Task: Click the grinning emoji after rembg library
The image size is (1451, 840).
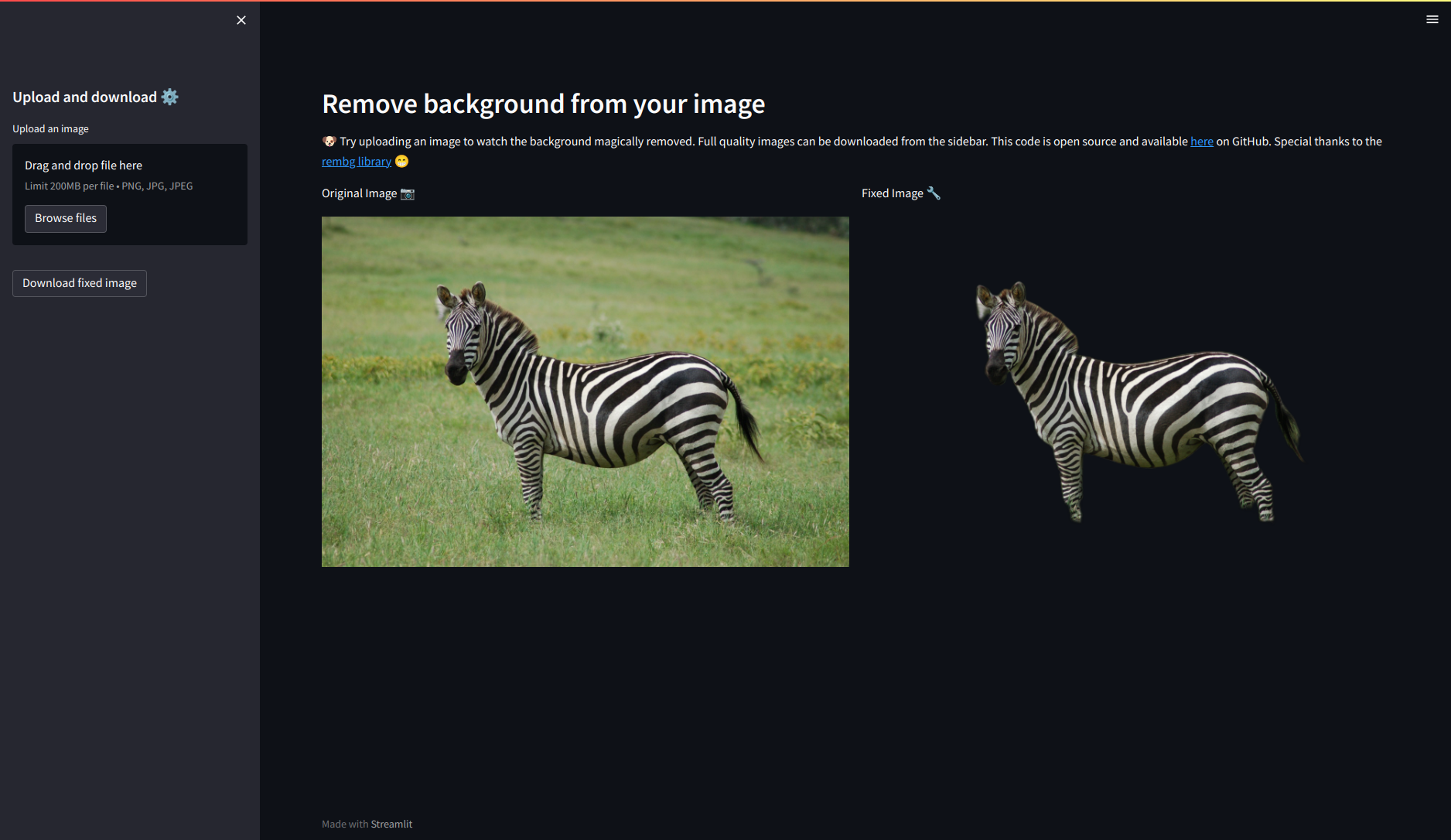Action: tap(401, 161)
